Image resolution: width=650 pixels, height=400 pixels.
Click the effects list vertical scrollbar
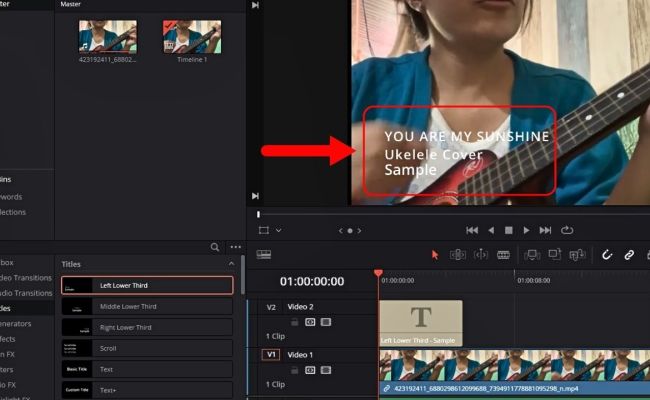click(x=243, y=275)
